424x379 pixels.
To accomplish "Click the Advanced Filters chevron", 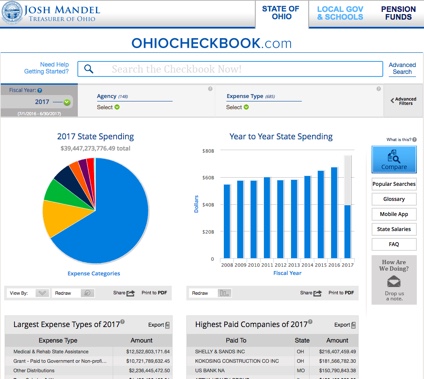I will coord(392,100).
